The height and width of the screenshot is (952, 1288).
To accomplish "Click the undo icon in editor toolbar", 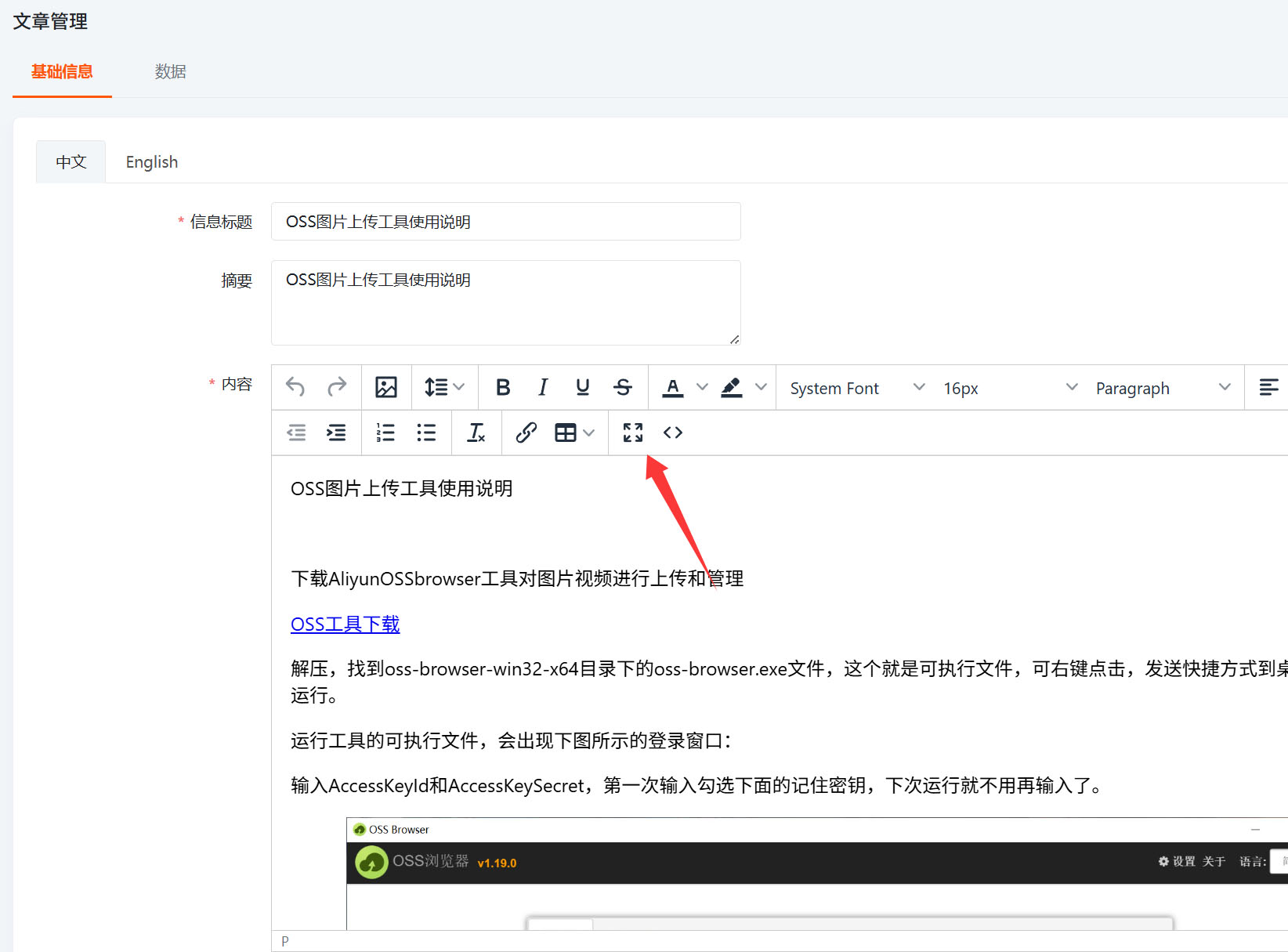I will tap(295, 387).
